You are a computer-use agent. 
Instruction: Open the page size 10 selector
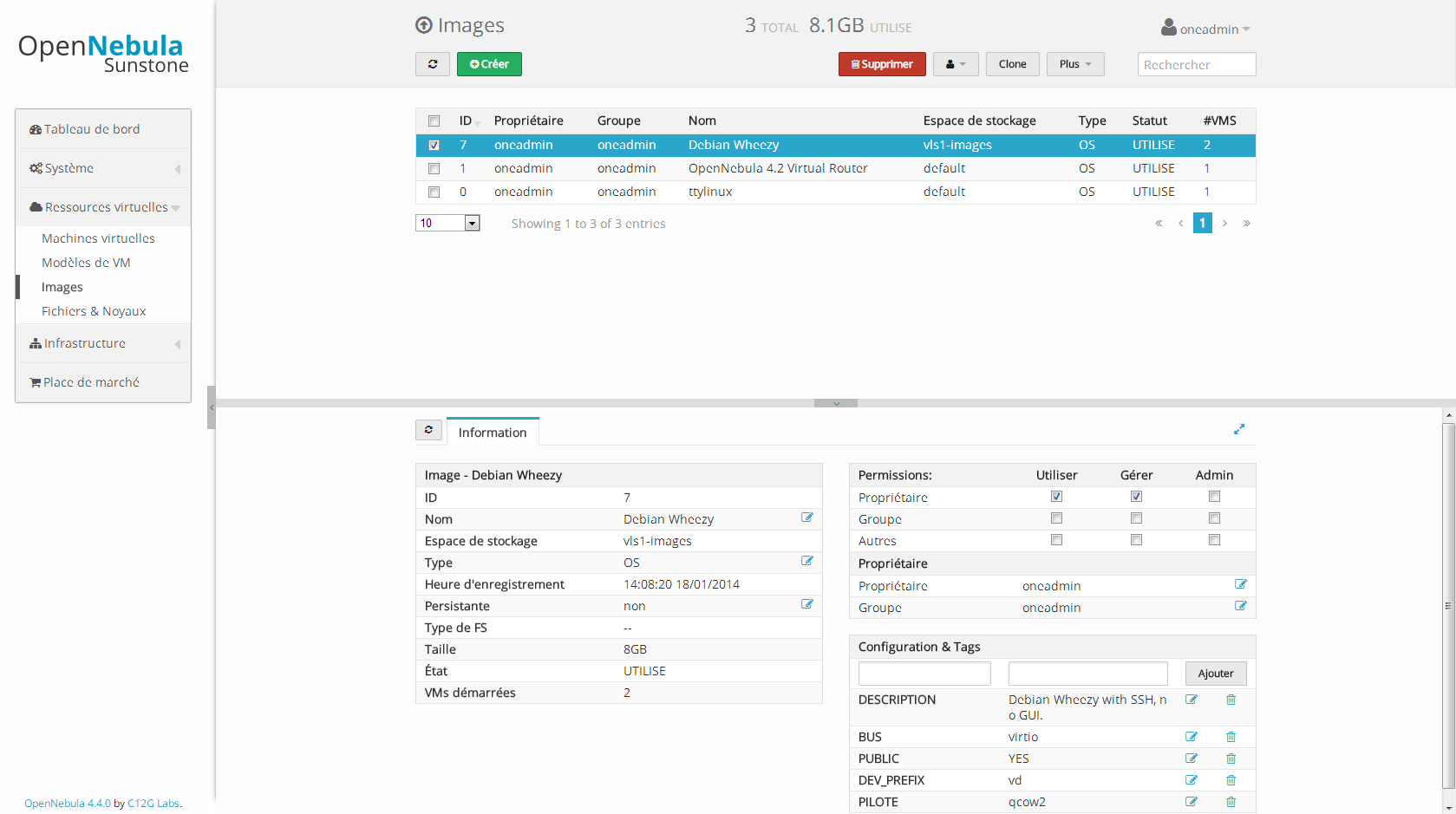pos(447,223)
